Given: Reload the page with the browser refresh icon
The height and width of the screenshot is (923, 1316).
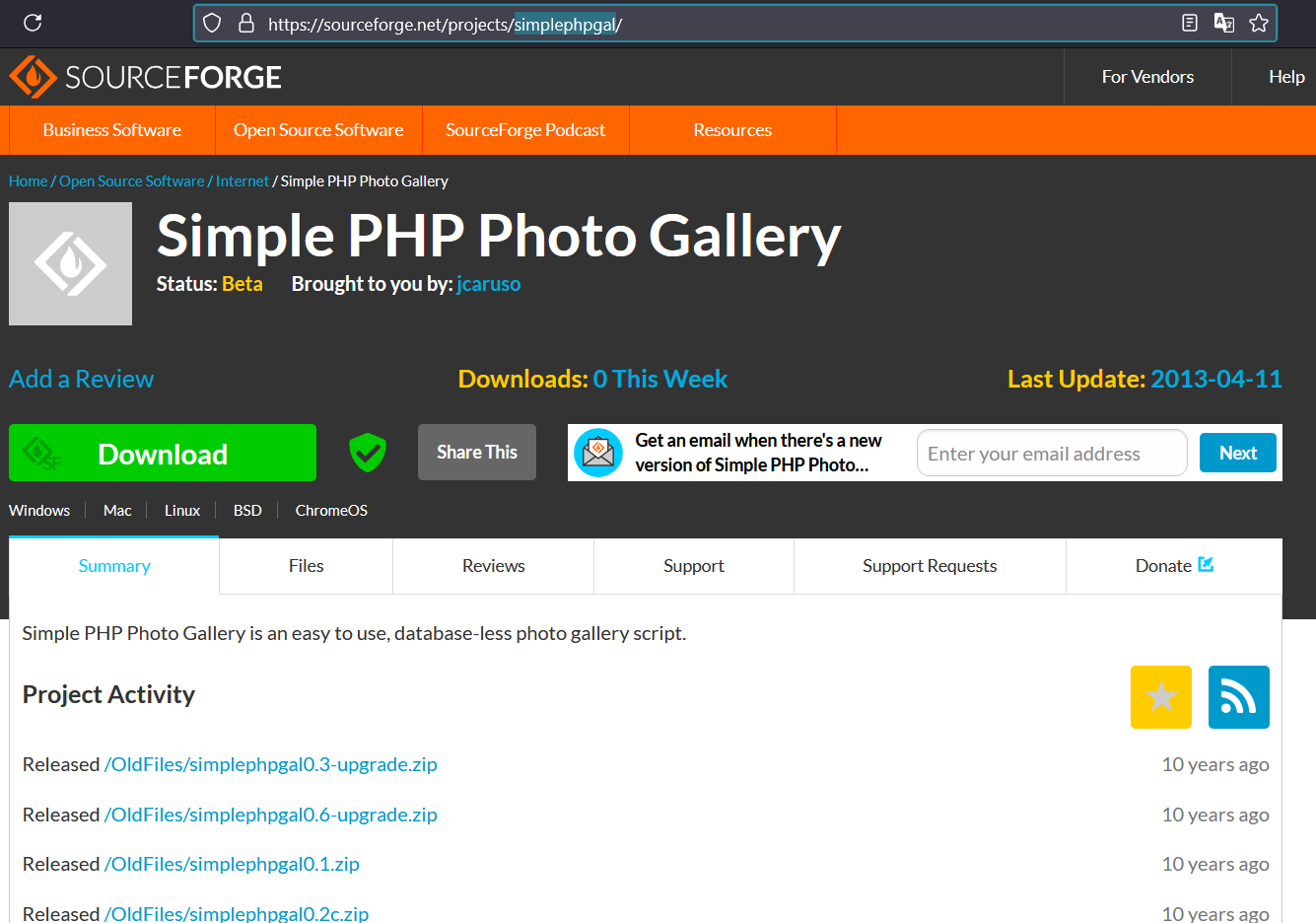Looking at the screenshot, I should [33, 23].
